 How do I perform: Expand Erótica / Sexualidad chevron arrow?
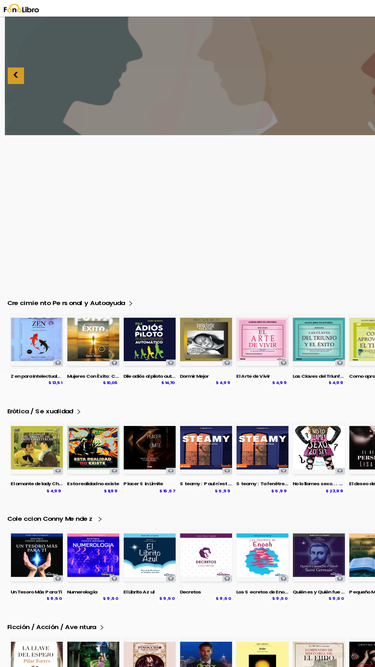click(79, 412)
